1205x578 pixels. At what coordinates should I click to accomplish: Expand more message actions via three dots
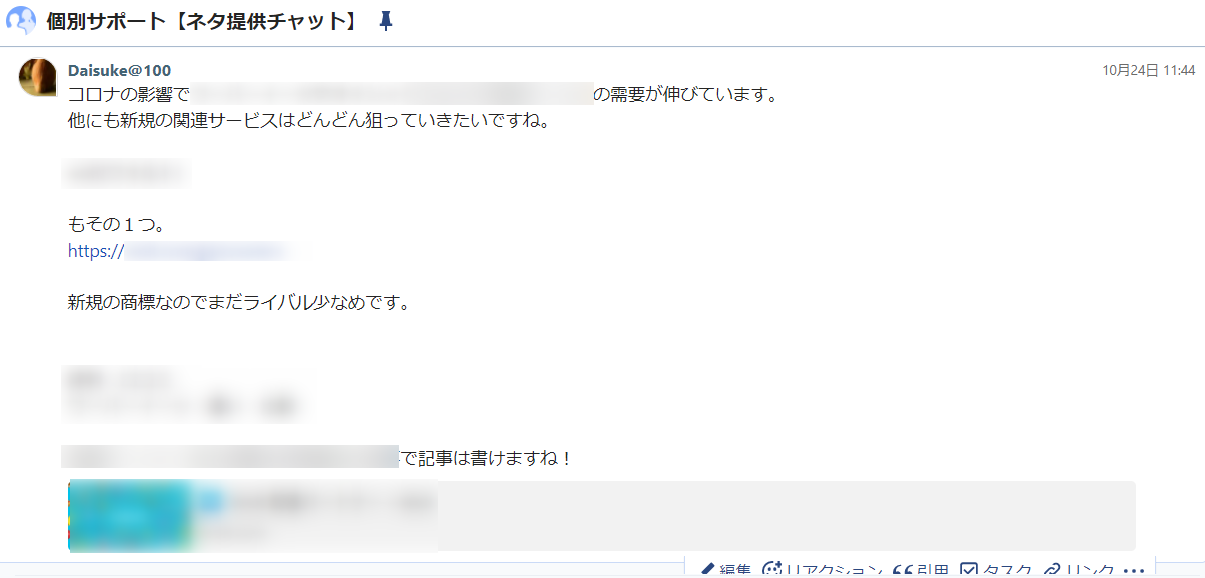[x=1133, y=571]
